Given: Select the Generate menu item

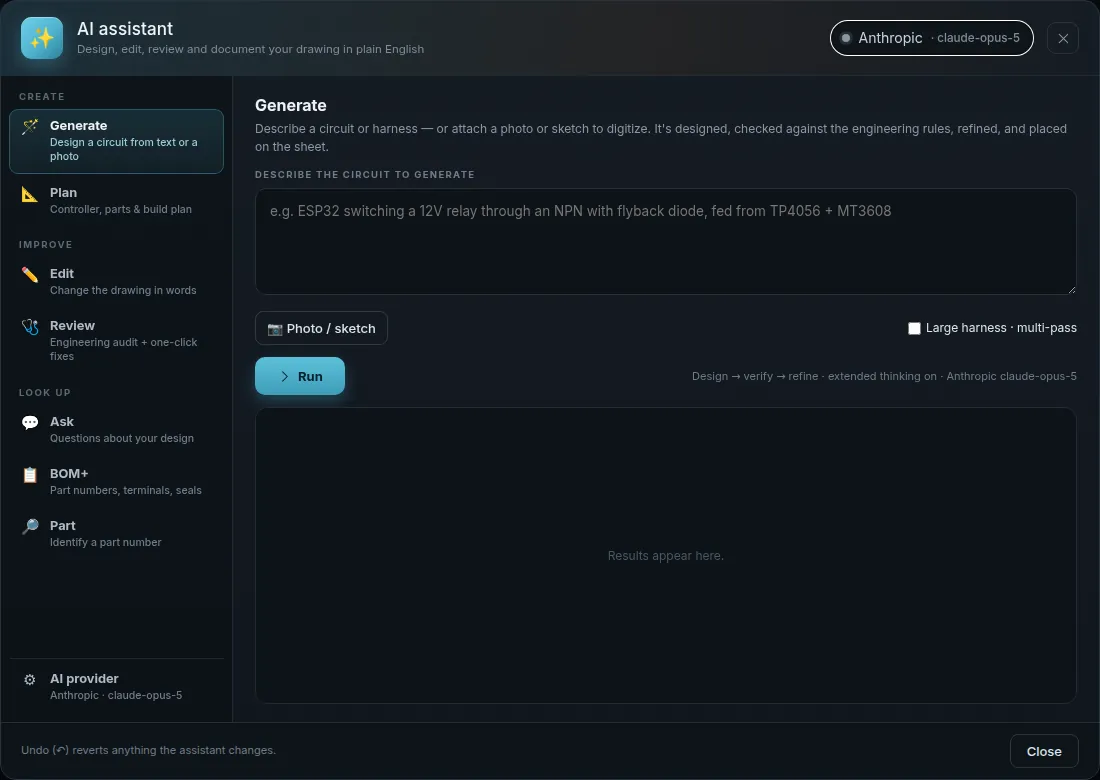Looking at the screenshot, I should (116, 141).
